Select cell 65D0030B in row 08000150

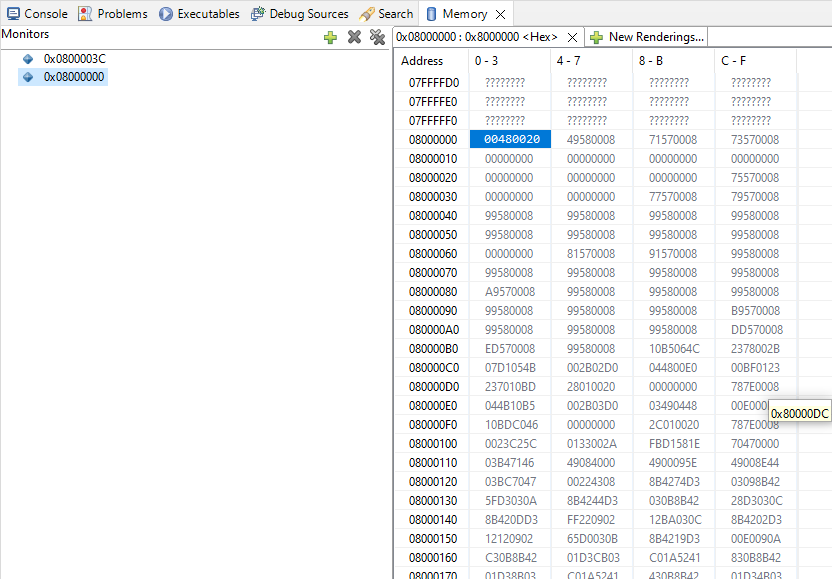[x=592, y=539]
